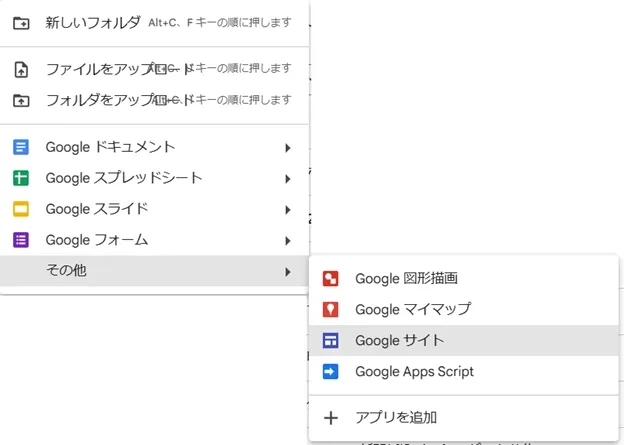Expand the Google ドキュメント submenu arrow

click(x=288, y=148)
